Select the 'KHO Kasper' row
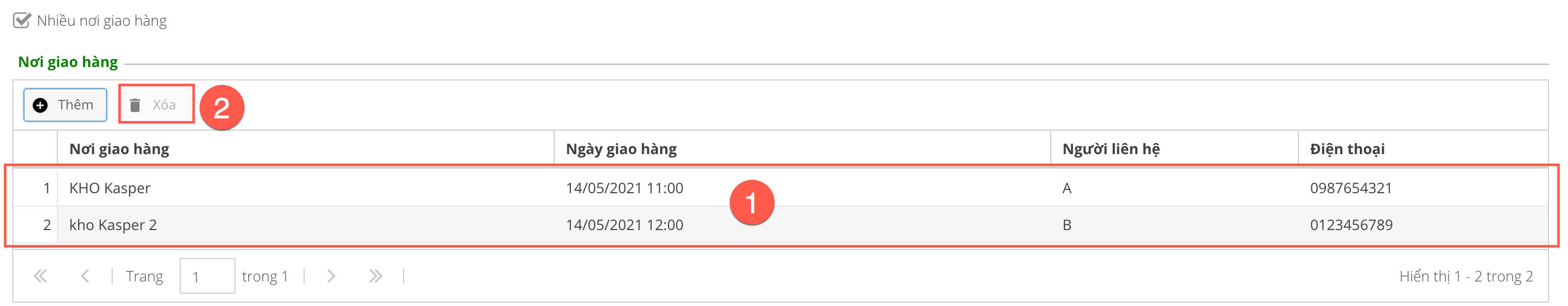Image resolution: width=1568 pixels, height=306 pixels. click(x=109, y=188)
